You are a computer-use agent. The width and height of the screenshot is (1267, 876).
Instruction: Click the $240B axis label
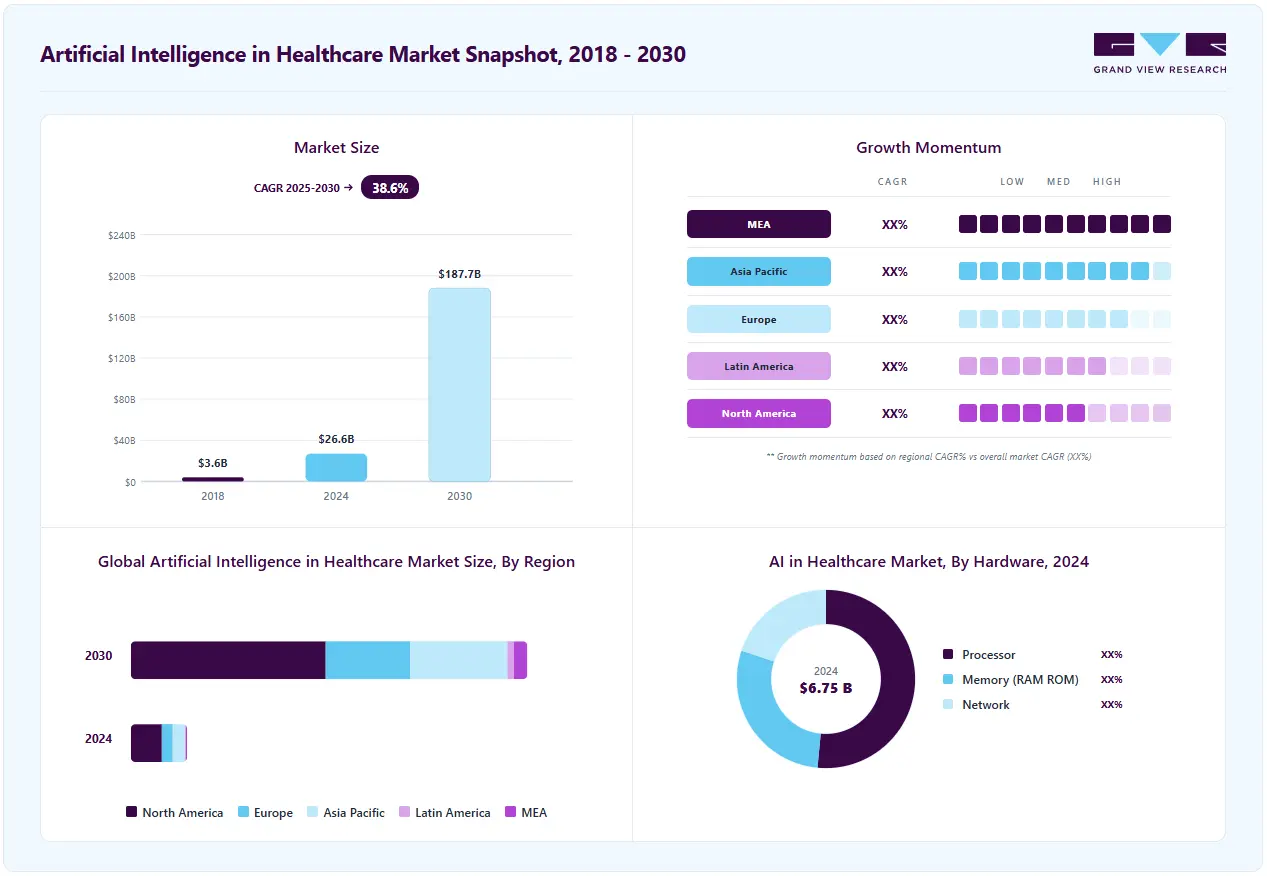point(122,235)
